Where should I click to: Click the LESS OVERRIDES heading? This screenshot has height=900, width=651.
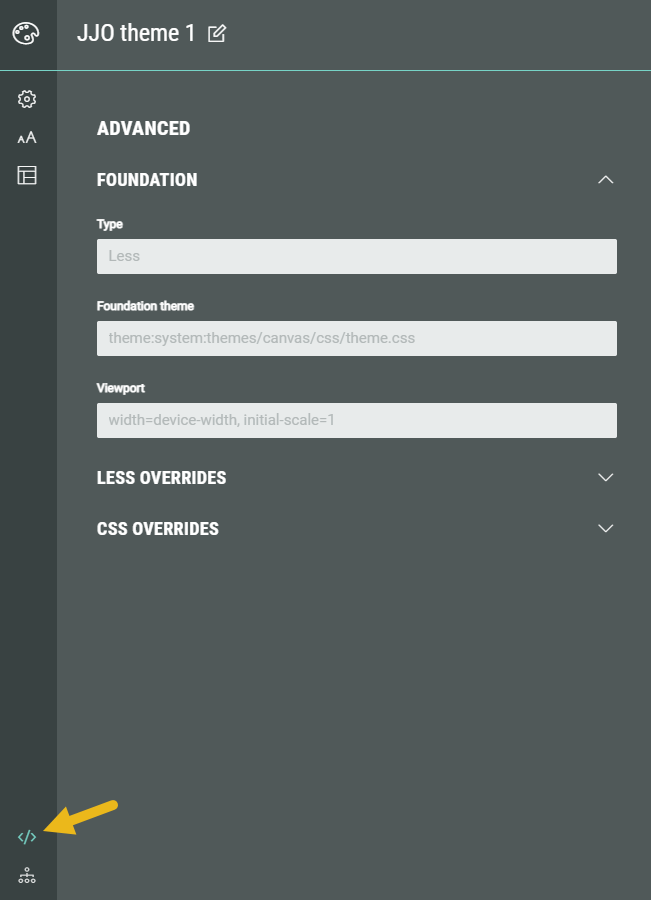[161, 478]
